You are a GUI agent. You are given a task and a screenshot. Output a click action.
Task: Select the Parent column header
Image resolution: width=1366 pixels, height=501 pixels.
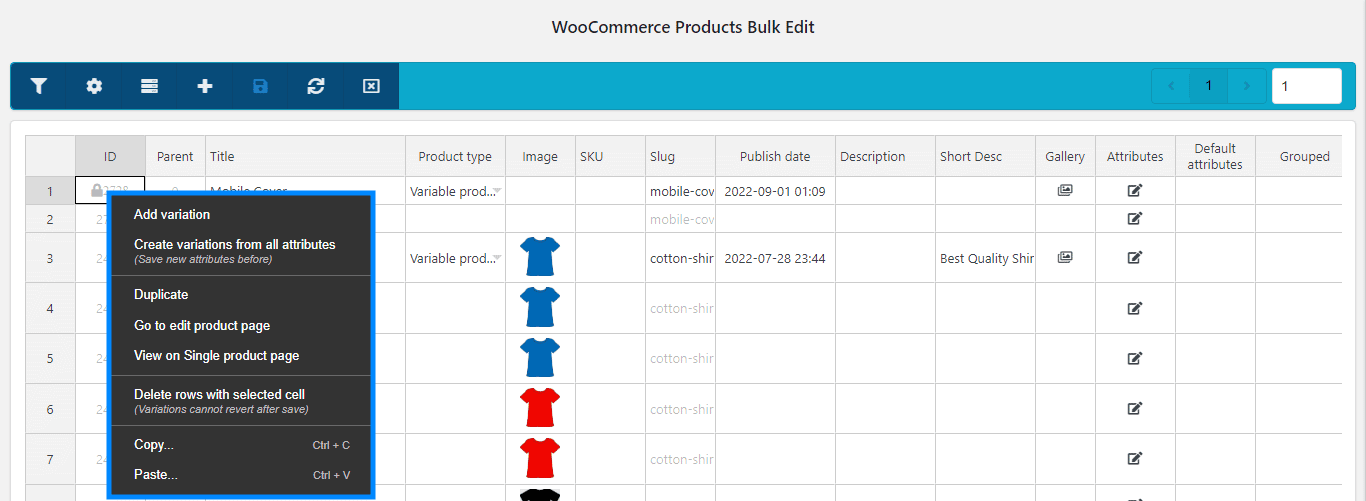[175, 156]
